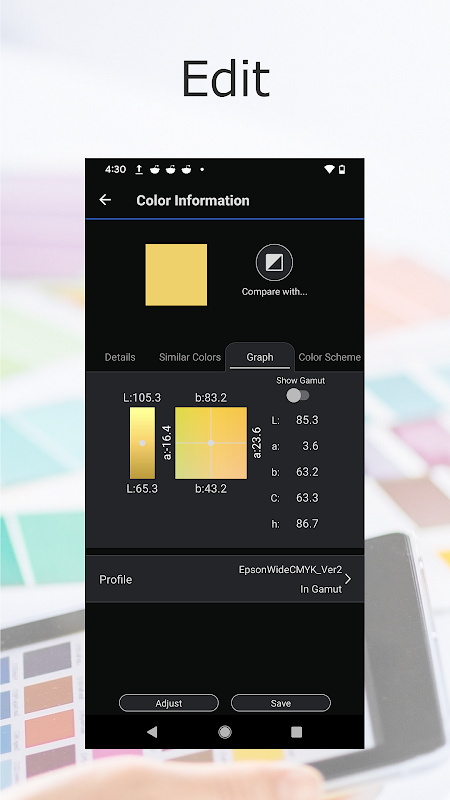Tap the large yellow color swatch
The image size is (450, 800).
176,274
